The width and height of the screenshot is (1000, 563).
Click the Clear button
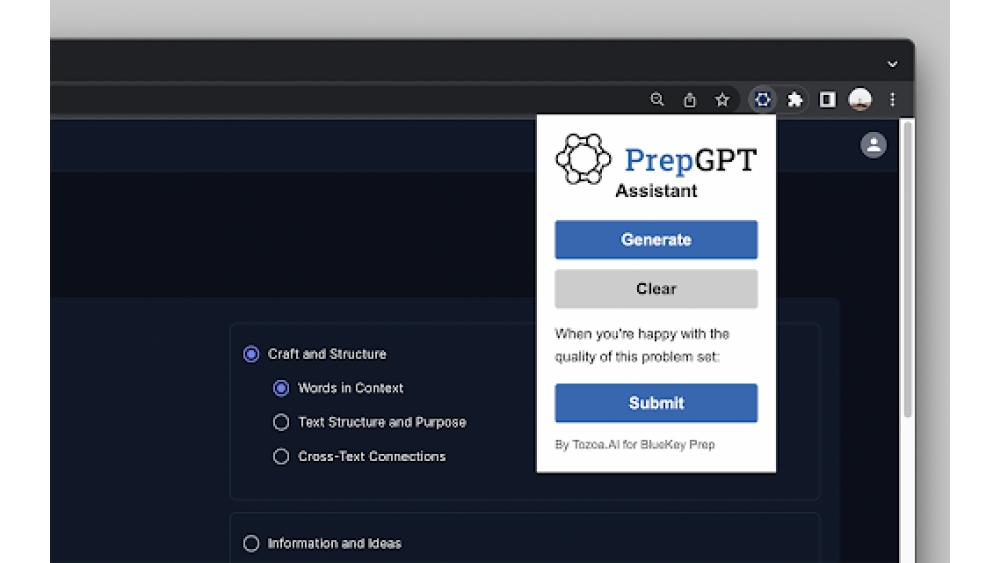point(656,289)
